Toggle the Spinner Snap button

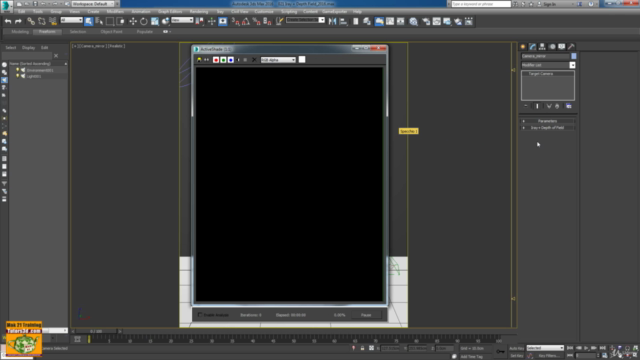coord(267,21)
